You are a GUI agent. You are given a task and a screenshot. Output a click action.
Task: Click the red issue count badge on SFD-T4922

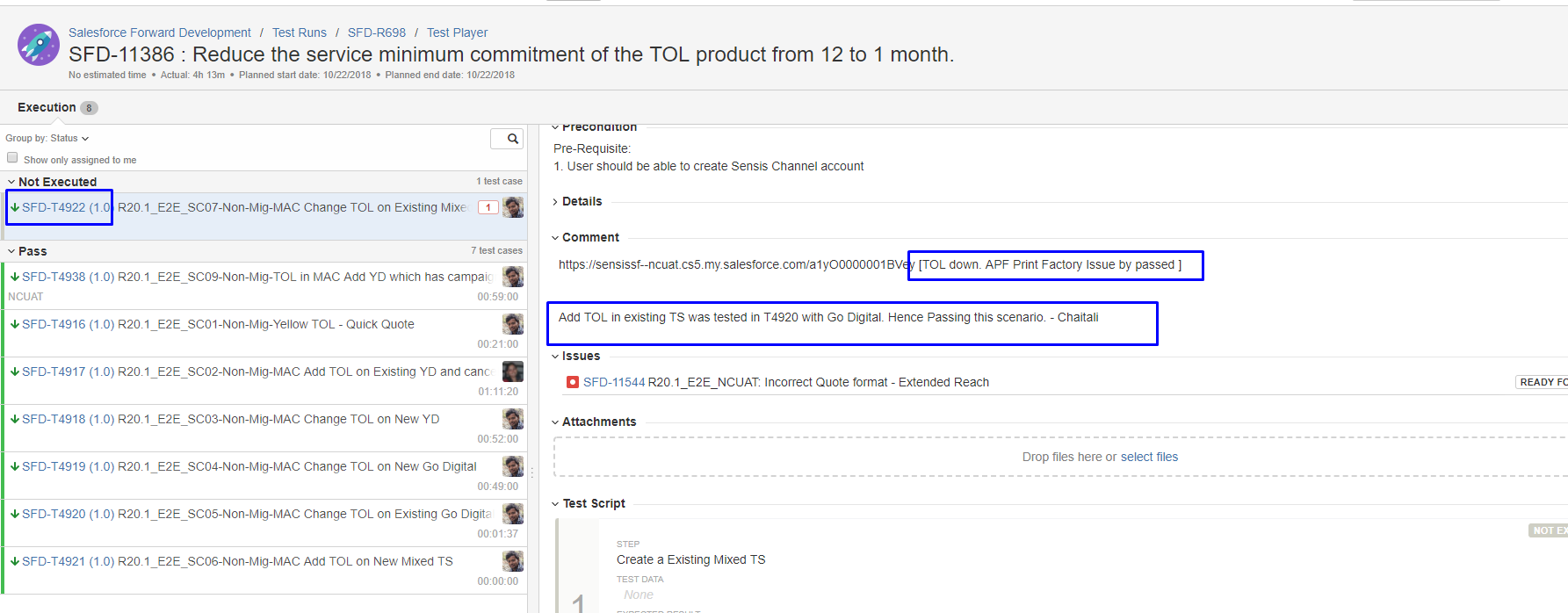pyautogui.click(x=488, y=207)
